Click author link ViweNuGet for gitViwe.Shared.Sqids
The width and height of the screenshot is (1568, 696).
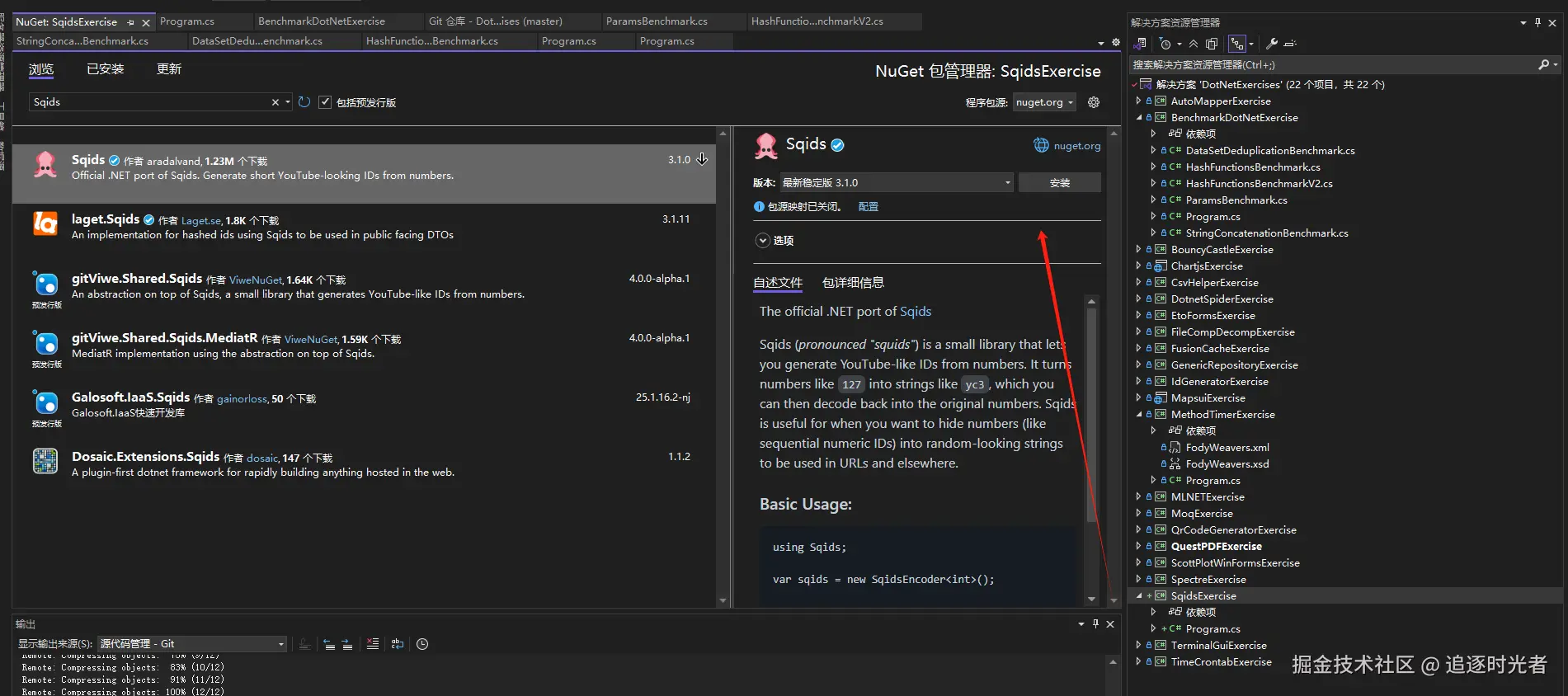(x=256, y=280)
